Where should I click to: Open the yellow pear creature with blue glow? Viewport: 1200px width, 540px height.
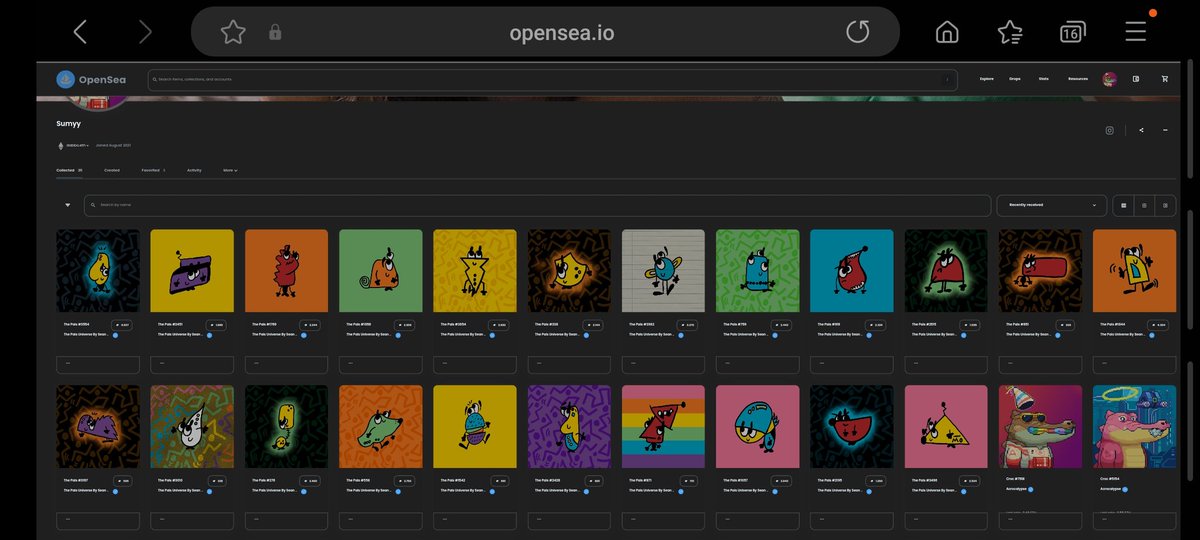pos(98,271)
